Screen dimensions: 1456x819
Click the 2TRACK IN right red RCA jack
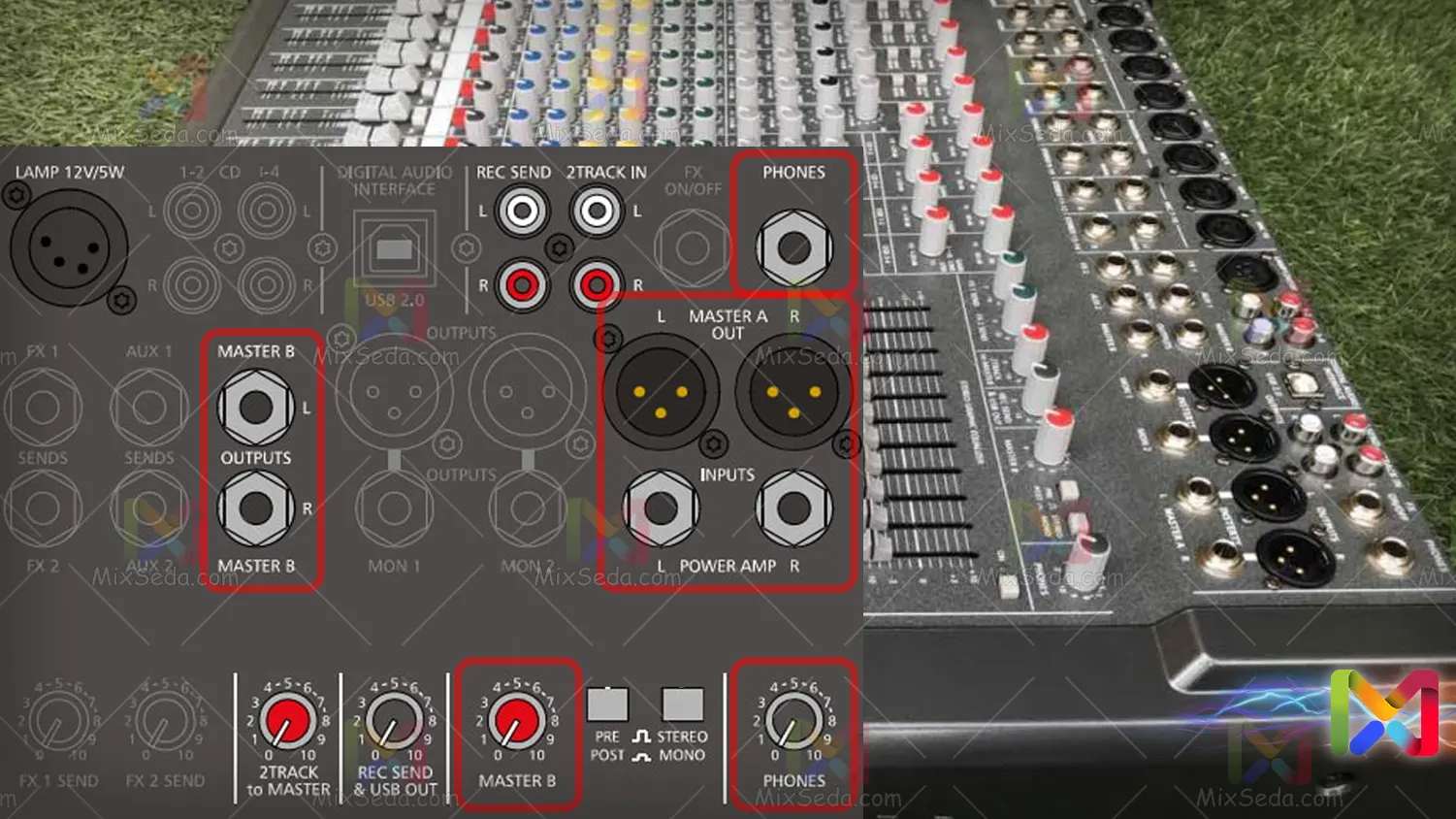[x=596, y=285]
